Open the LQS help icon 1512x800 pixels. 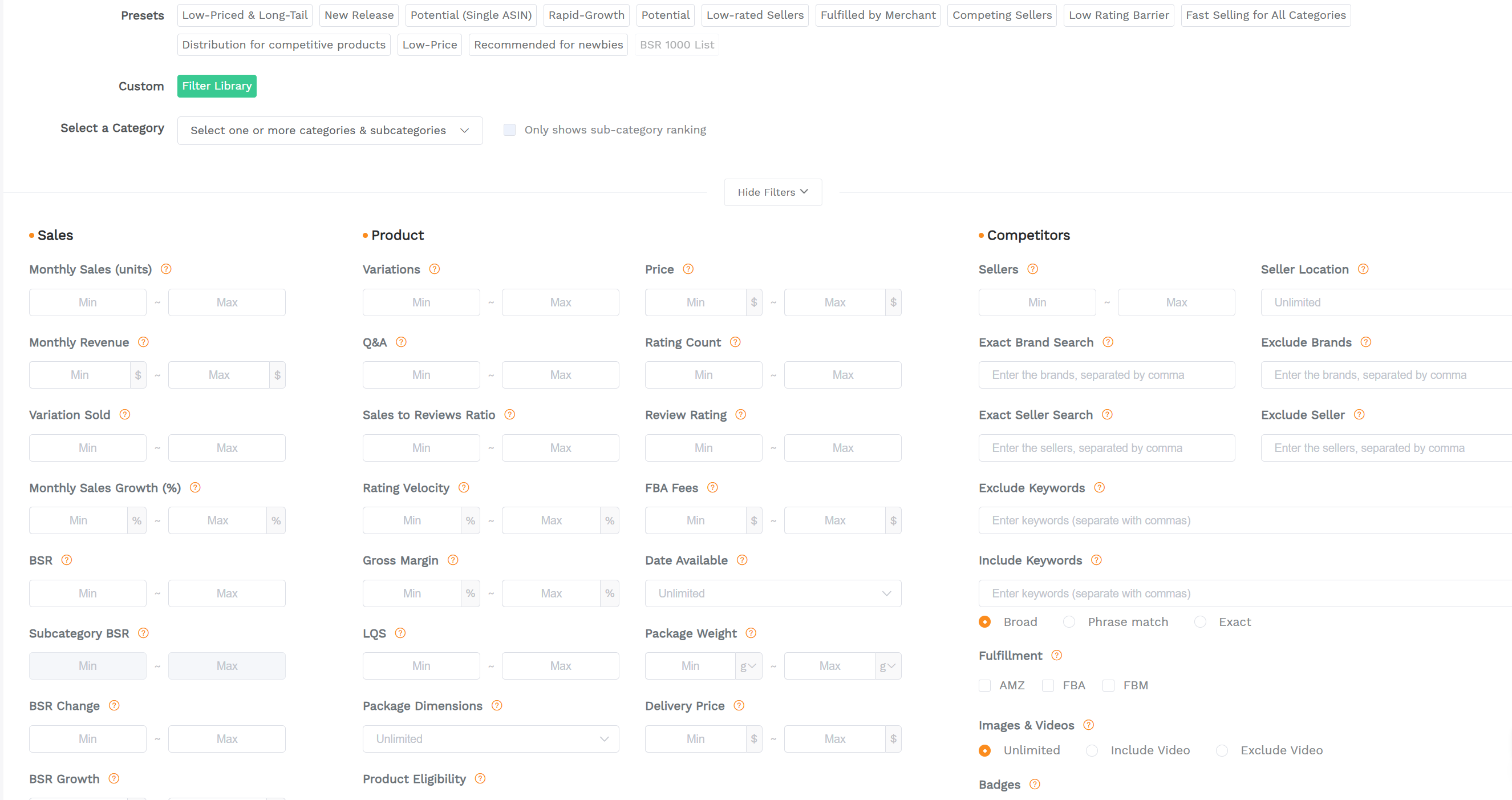tap(400, 633)
